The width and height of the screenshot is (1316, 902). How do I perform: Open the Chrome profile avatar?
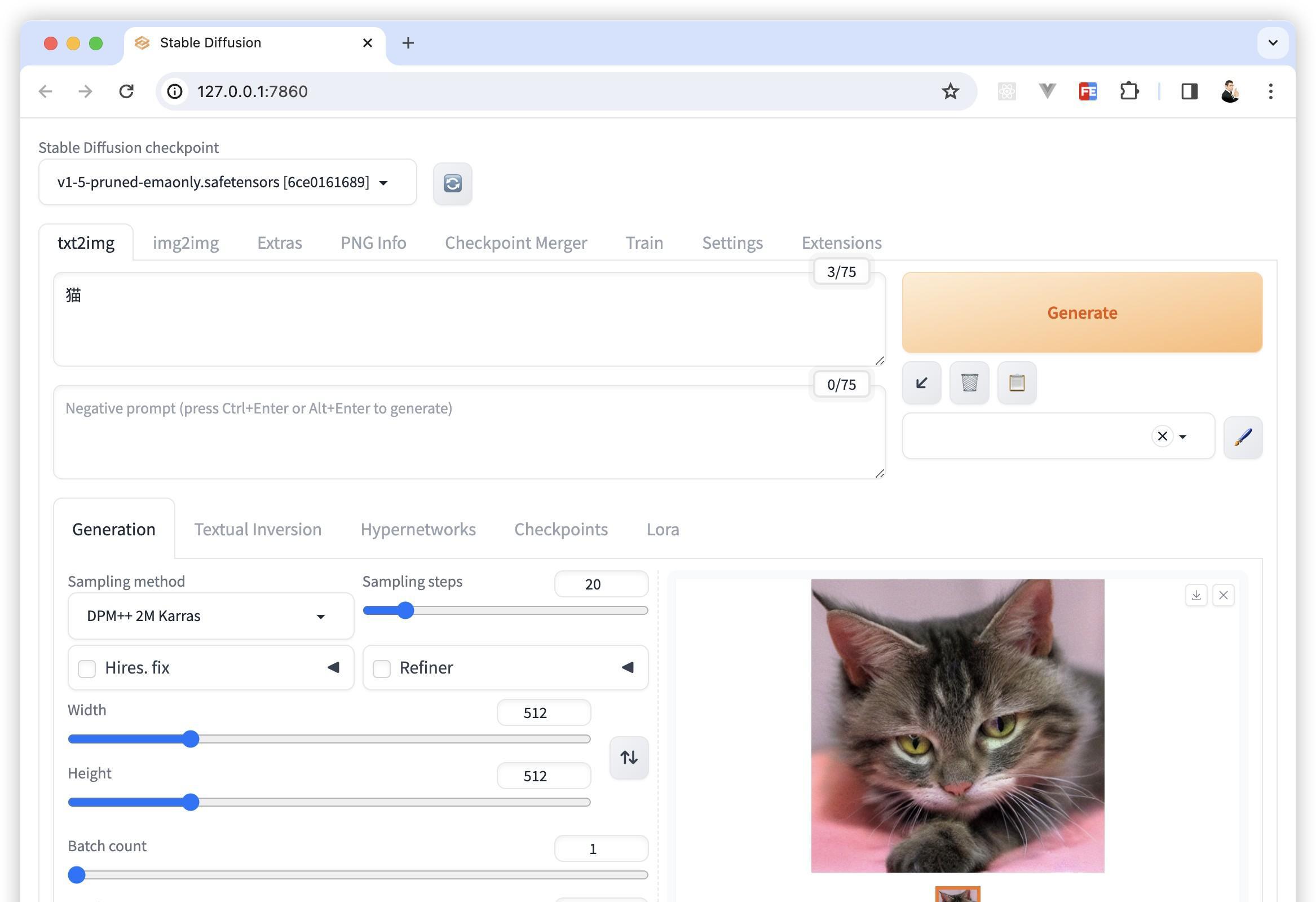[1230, 91]
